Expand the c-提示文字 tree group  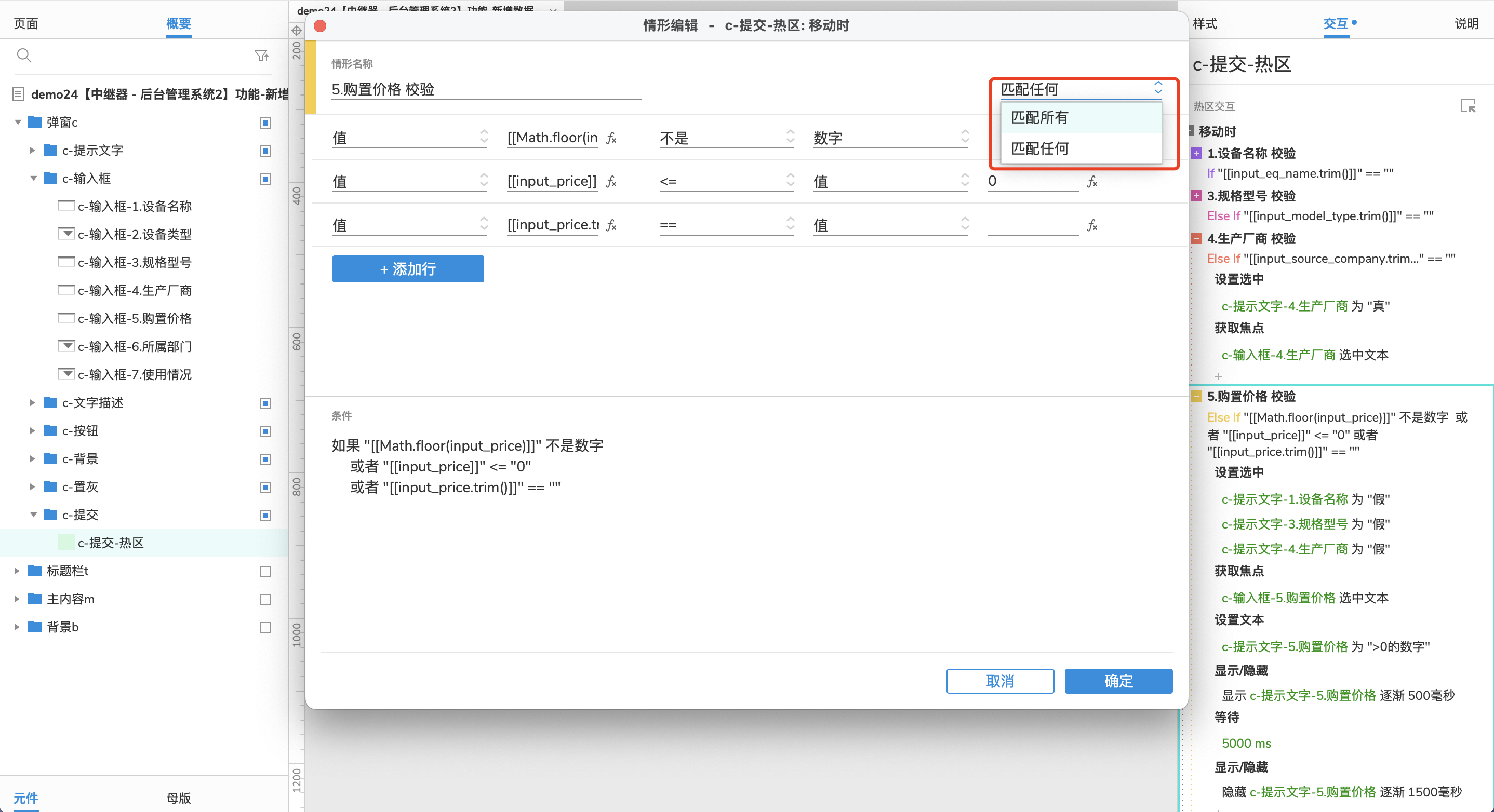[x=33, y=150]
